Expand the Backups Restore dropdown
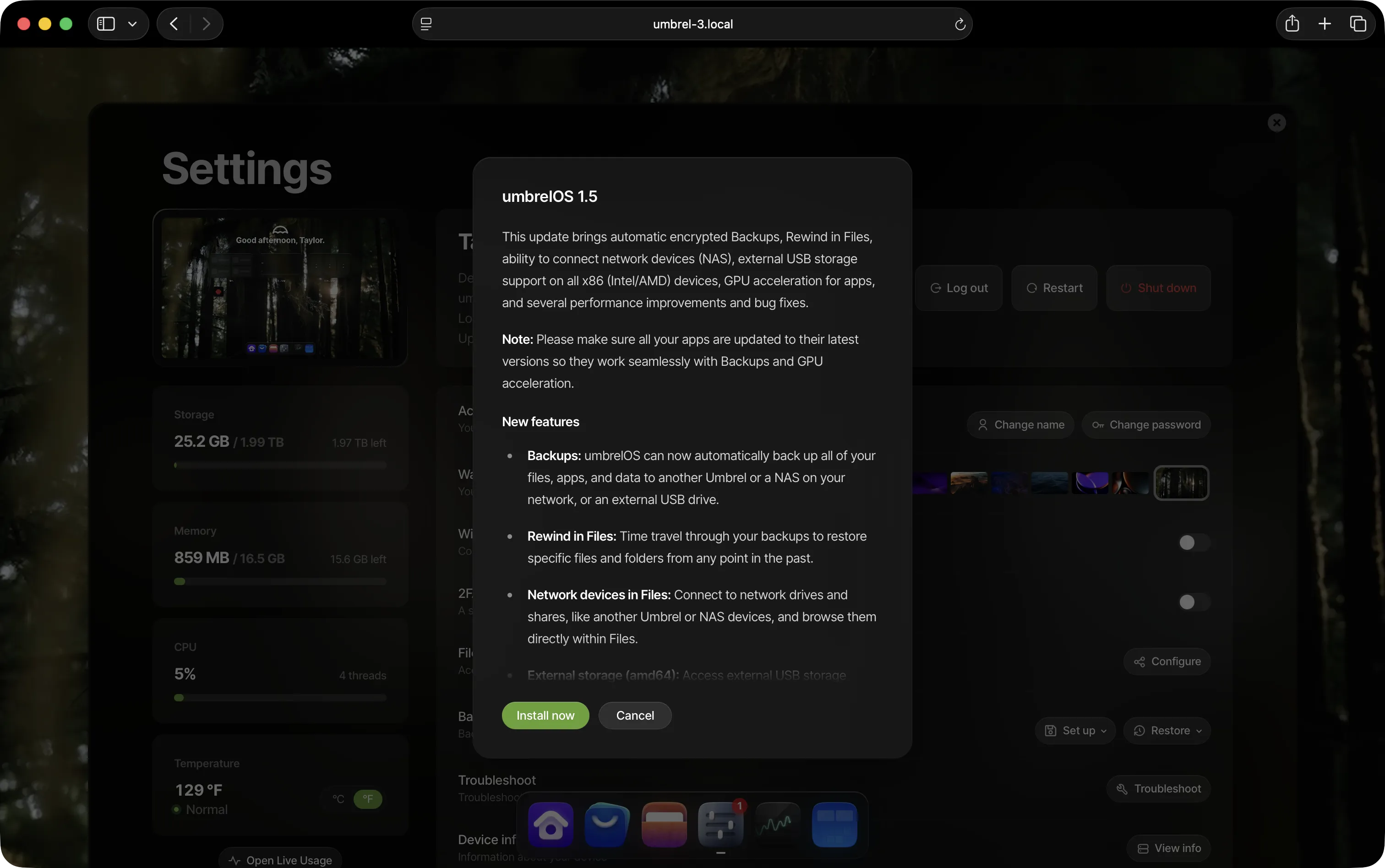 click(x=1167, y=730)
